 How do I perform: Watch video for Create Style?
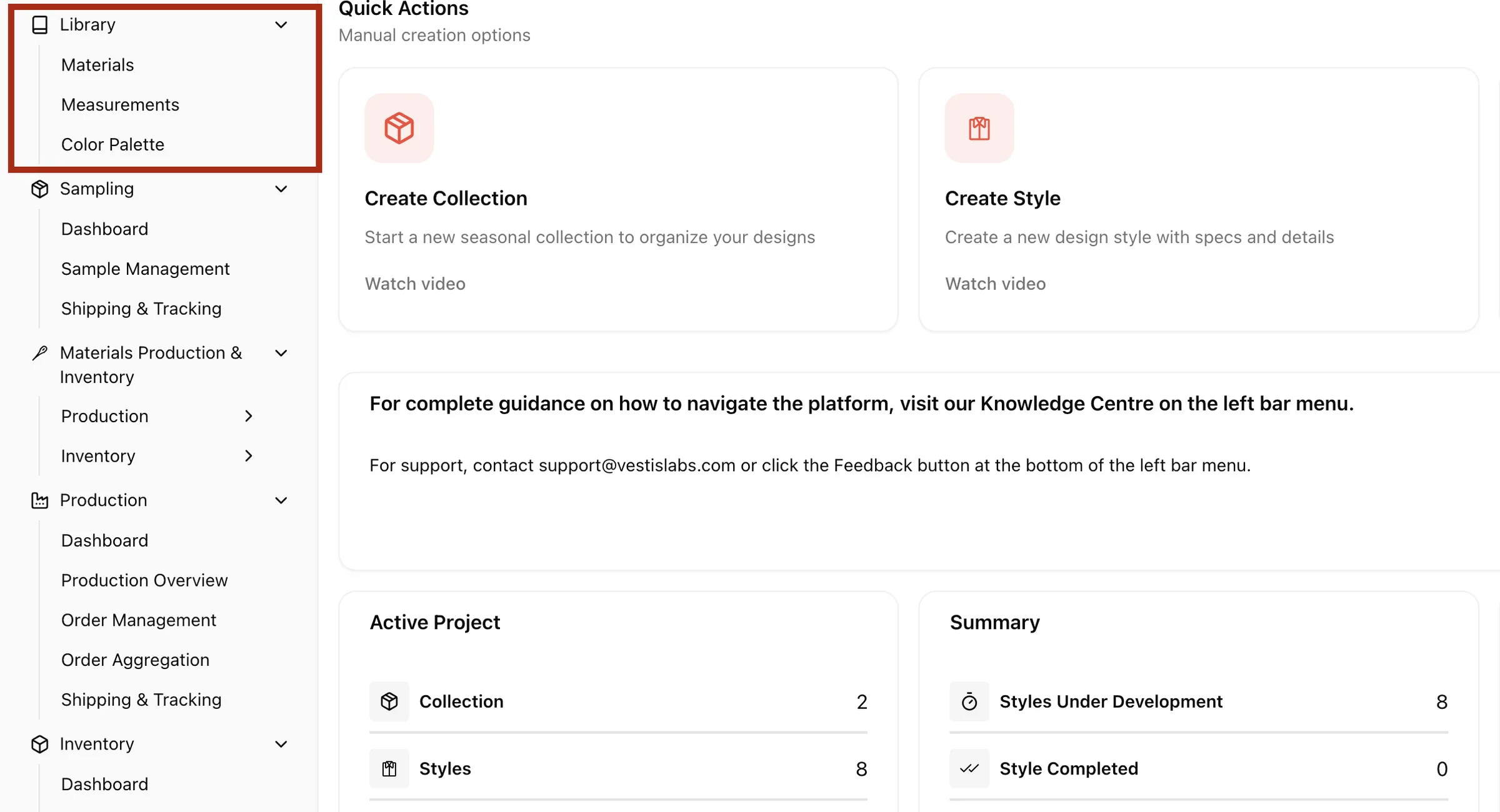pos(995,284)
